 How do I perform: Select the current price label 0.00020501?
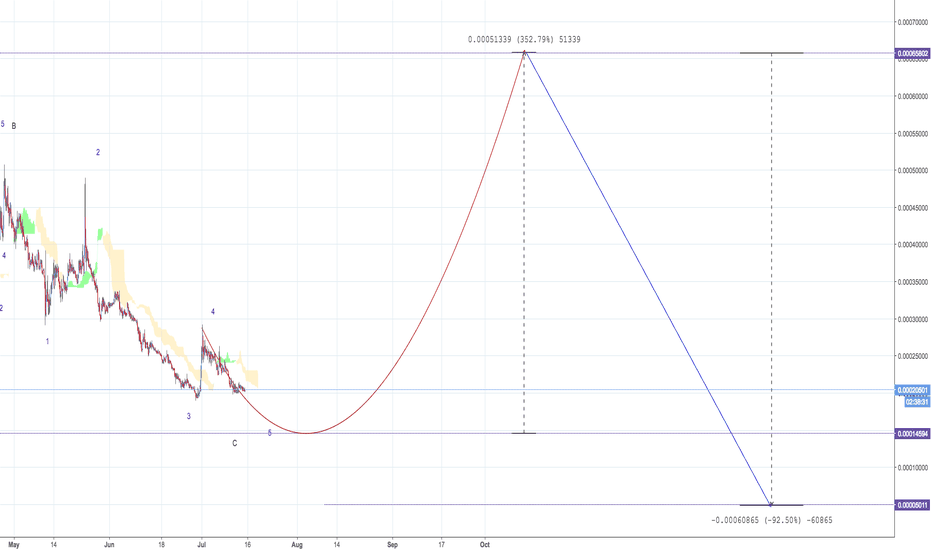point(912,390)
